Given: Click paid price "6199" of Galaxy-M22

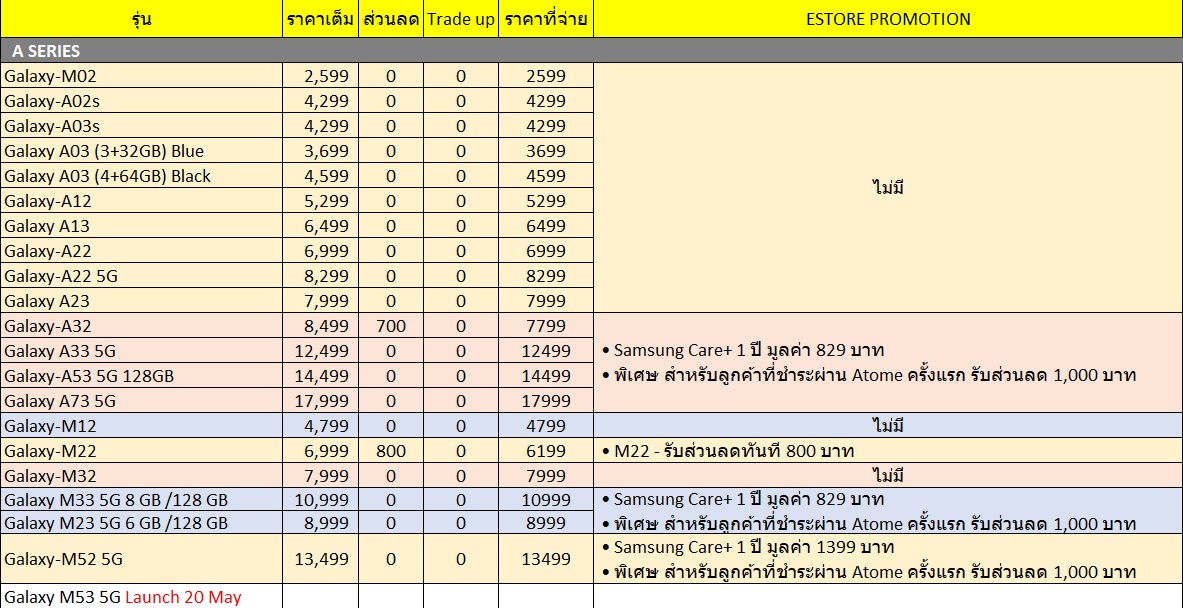Looking at the screenshot, I should click(x=545, y=451).
